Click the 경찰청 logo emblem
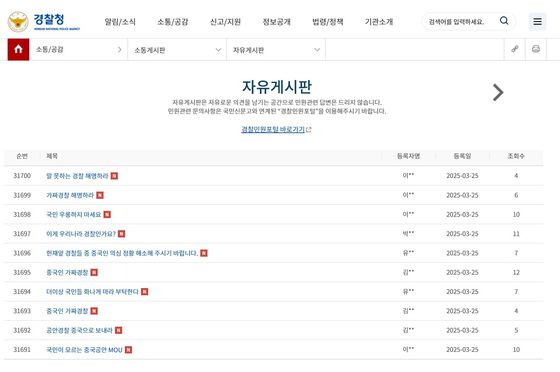Image resolution: width=560 pixels, height=372 pixels. (x=18, y=21)
